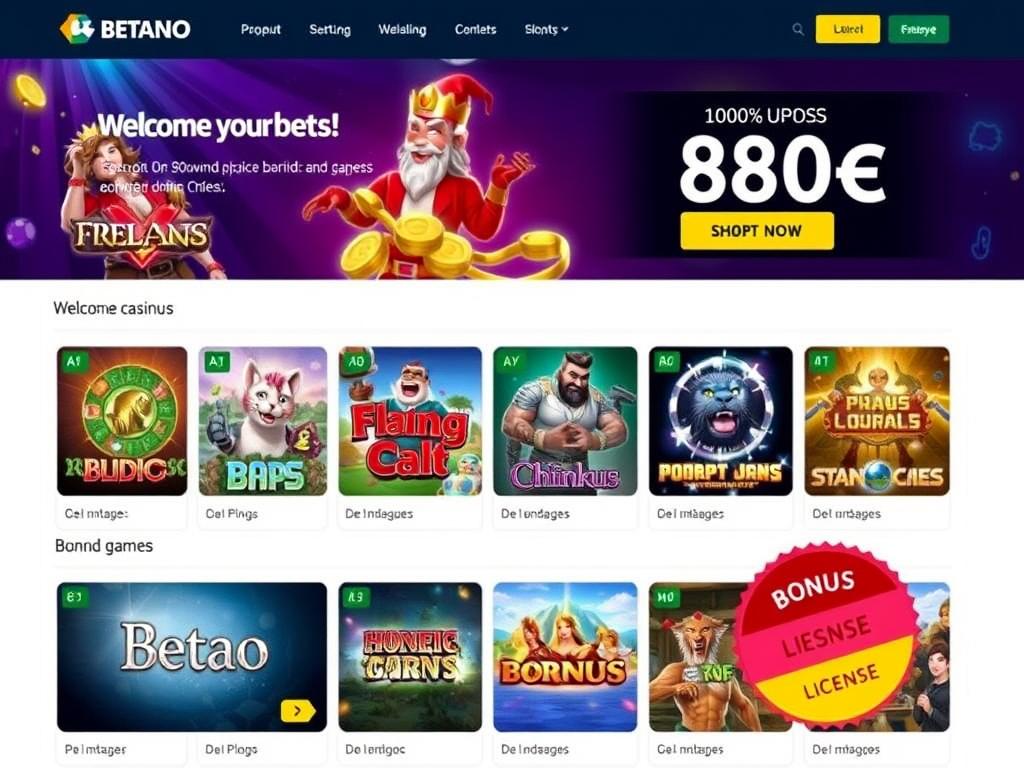This screenshot has width=1024, height=768.
Task: Open the Serting menu item
Action: tap(330, 29)
